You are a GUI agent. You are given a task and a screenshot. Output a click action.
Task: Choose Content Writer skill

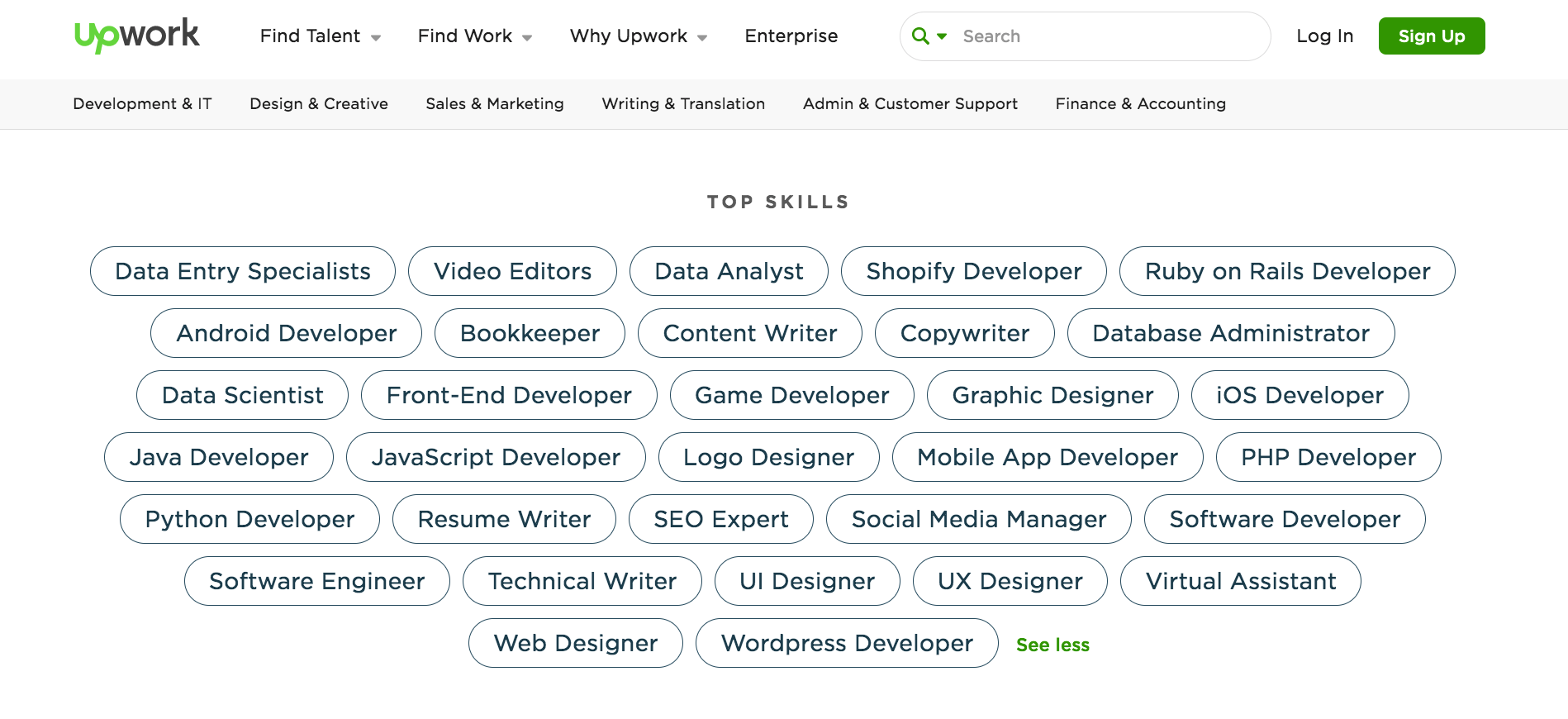pos(750,333)
